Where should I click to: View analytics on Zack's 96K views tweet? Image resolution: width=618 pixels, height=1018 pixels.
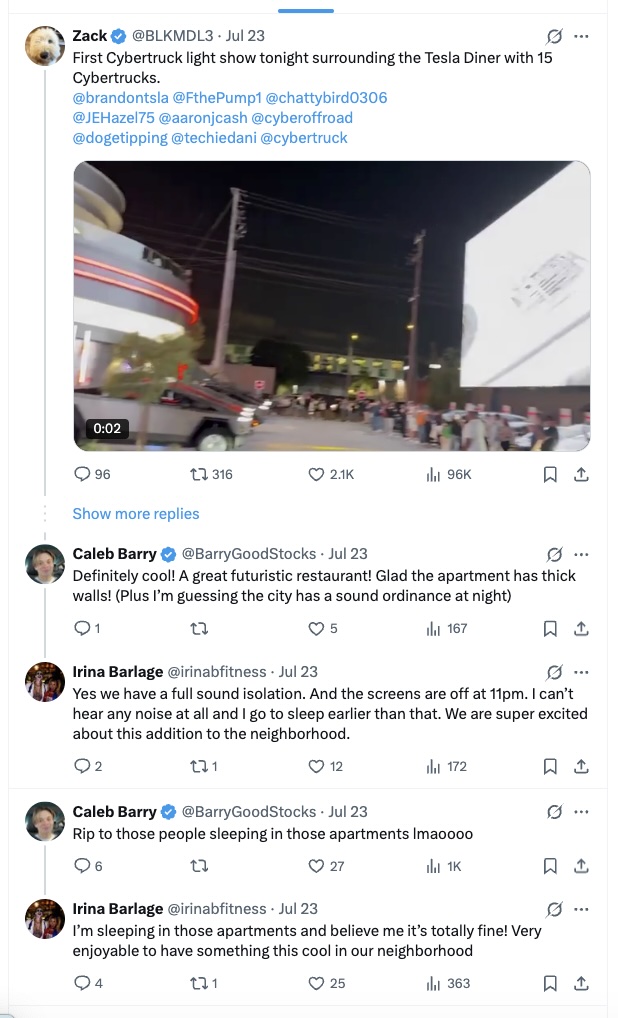[x=434, y=474]
